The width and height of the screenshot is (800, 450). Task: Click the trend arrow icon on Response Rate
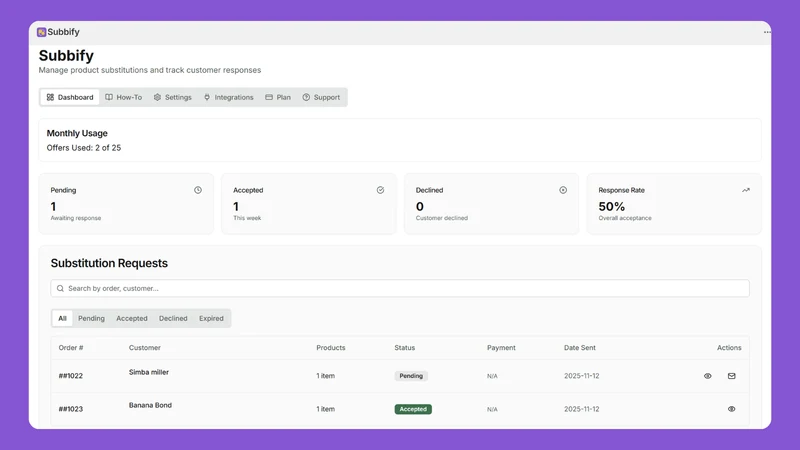pos(745,190)
